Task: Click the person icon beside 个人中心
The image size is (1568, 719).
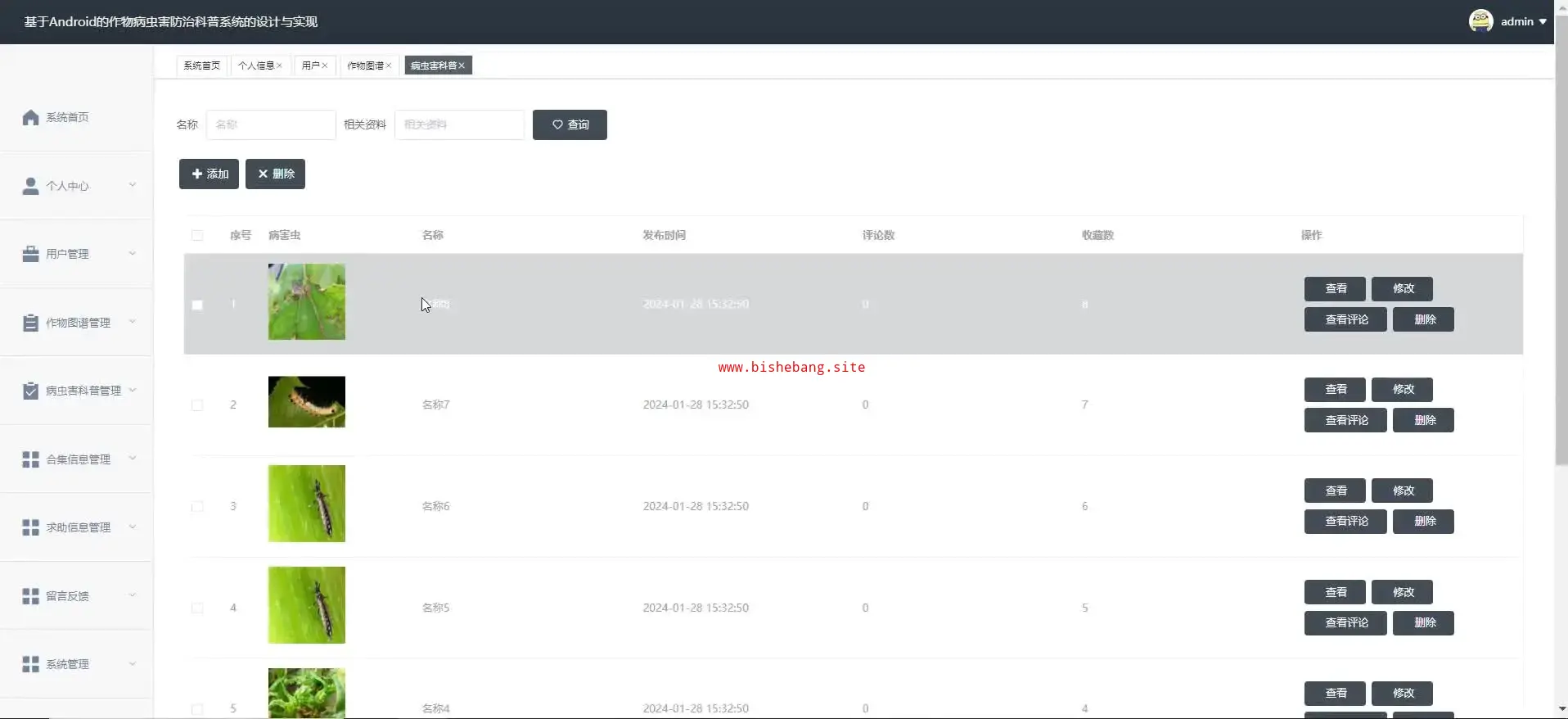Action: click(x=30, y=186)
